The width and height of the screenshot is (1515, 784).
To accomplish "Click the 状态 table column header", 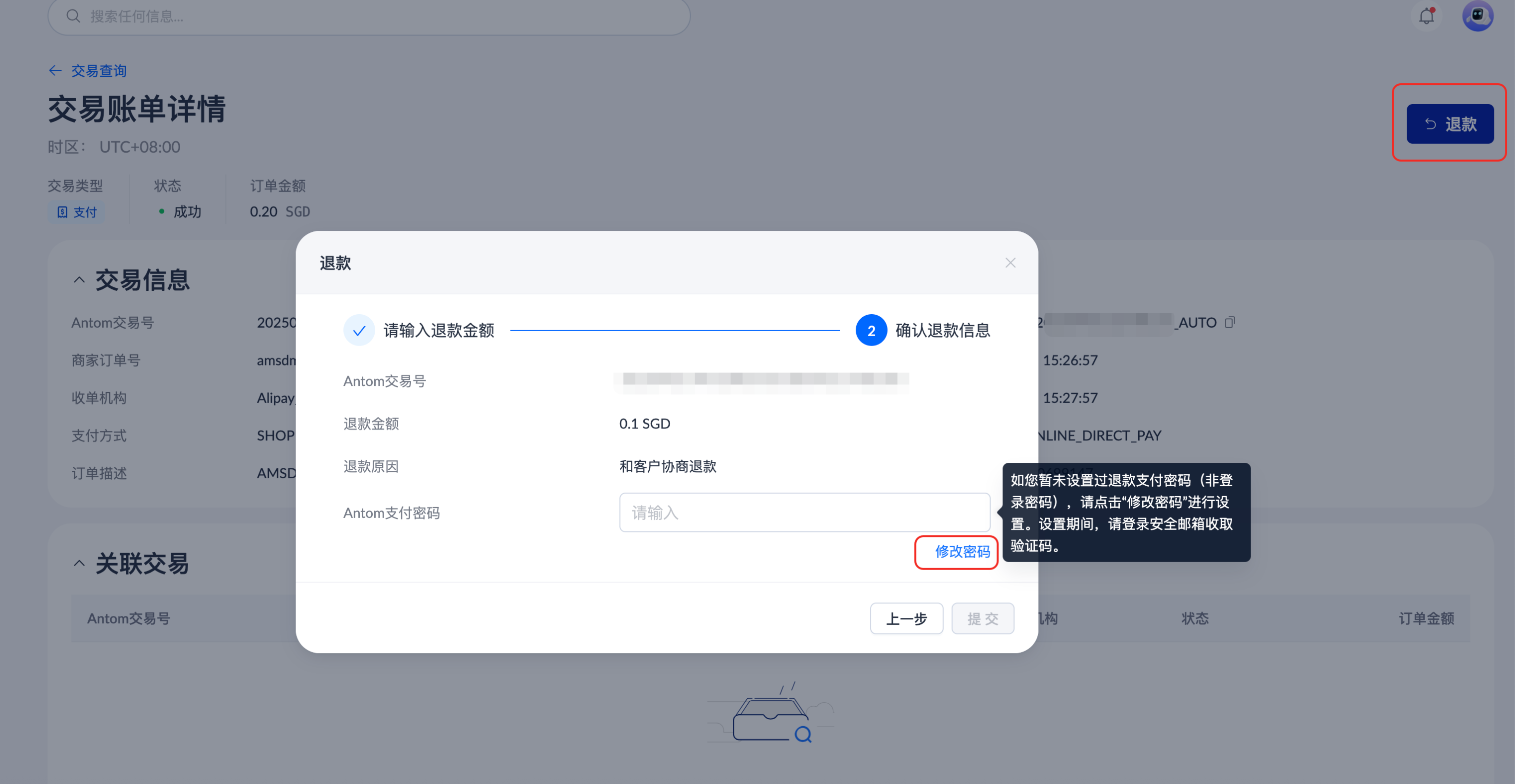I will (1195, 618).
